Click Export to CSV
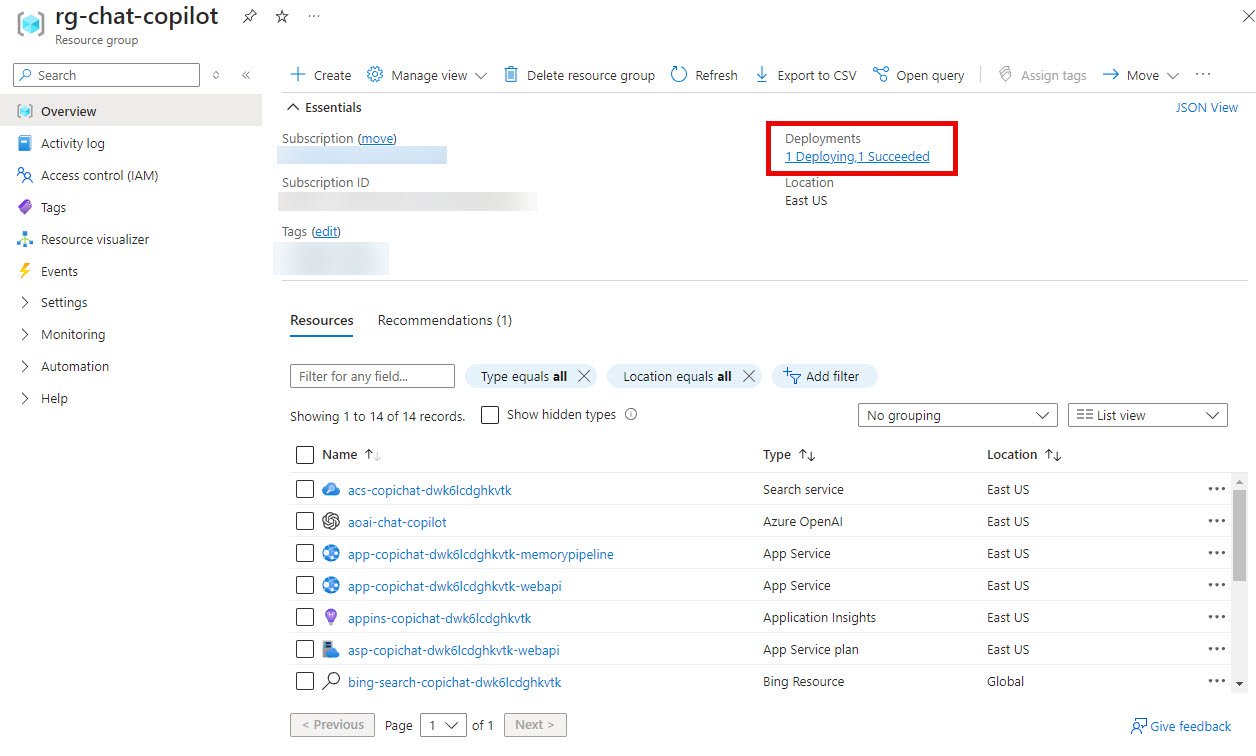Screen dimensions: 1256x756 tap(805, 75)
